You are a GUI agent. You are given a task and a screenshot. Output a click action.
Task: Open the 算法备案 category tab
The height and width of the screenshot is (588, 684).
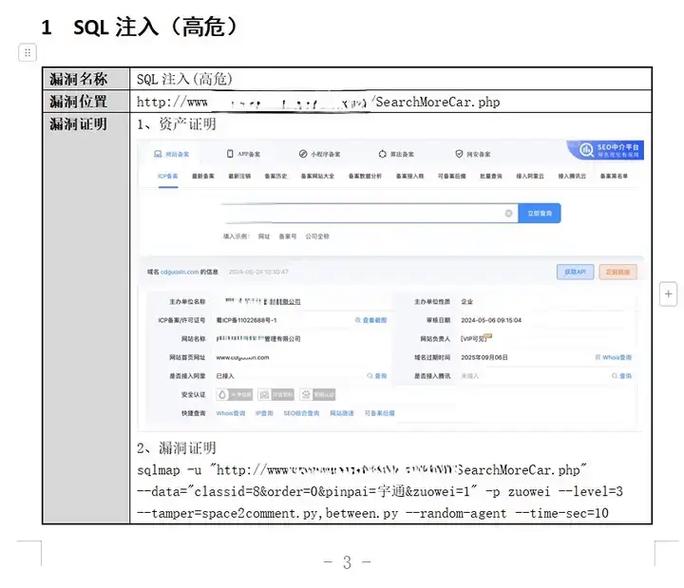pyautogui.click(x=396, y=154)
